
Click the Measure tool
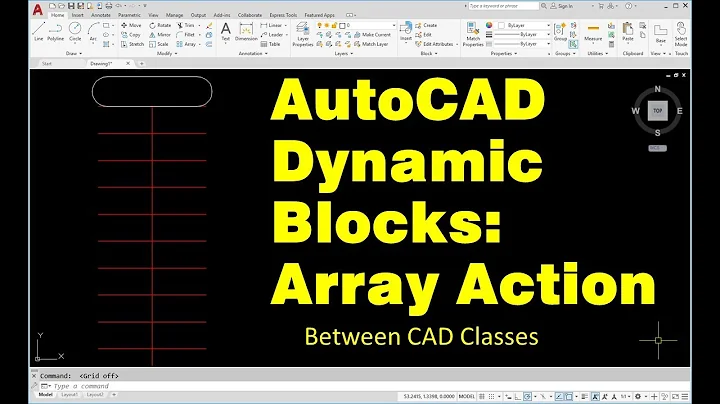[593, 32]
